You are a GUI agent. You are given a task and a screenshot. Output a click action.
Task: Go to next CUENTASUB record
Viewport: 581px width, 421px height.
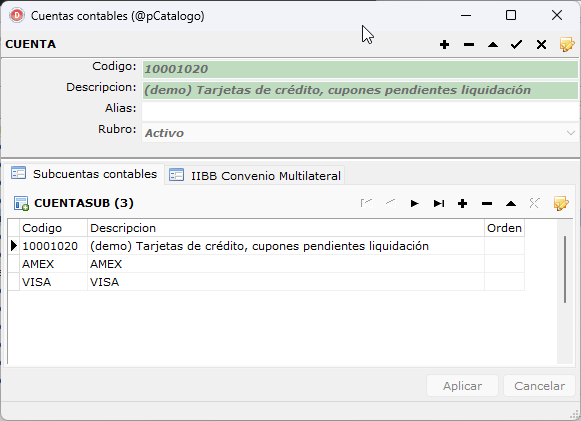point(414,203)
